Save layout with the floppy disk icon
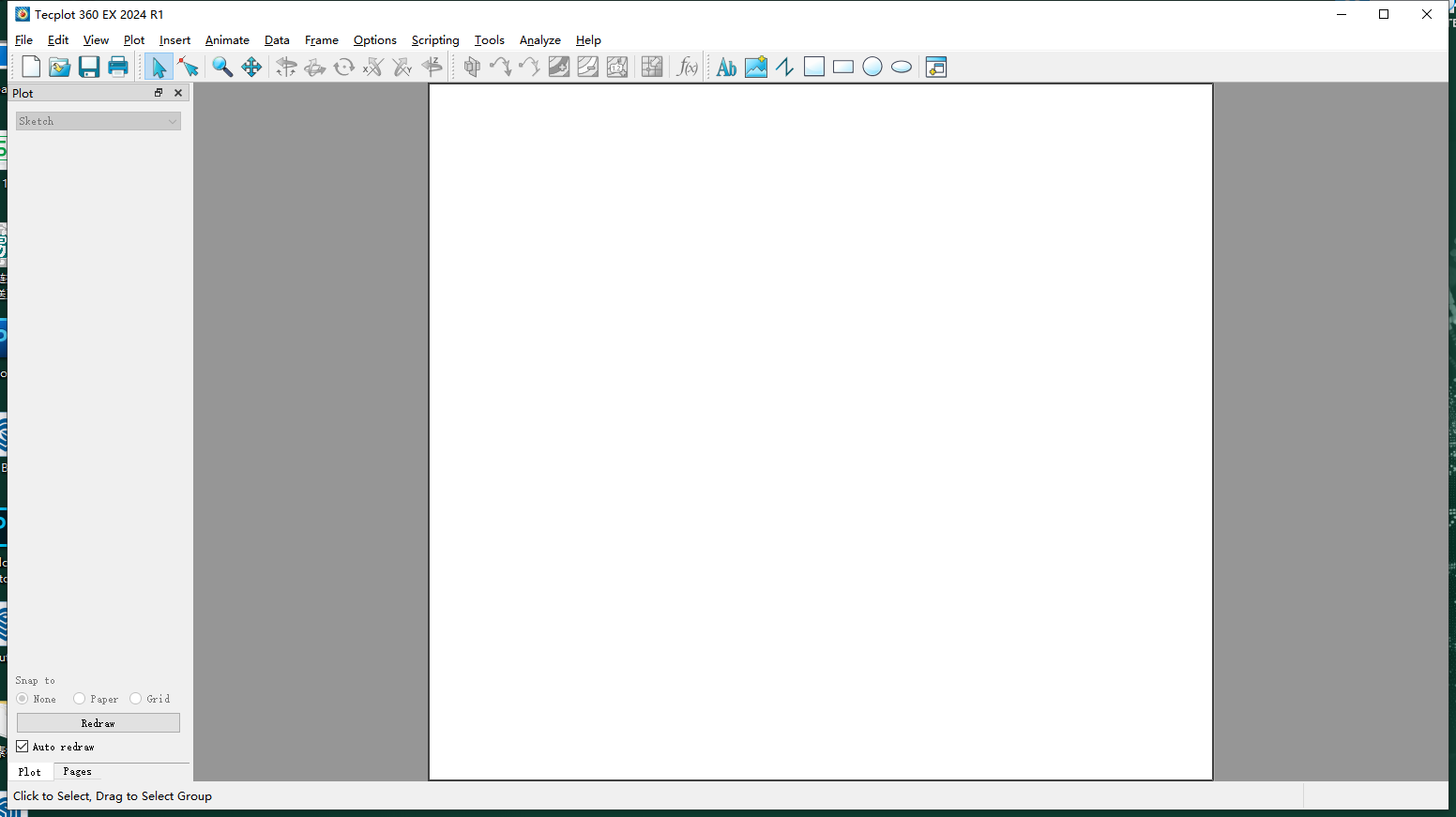1456x817 pixels. click(89, 67)
